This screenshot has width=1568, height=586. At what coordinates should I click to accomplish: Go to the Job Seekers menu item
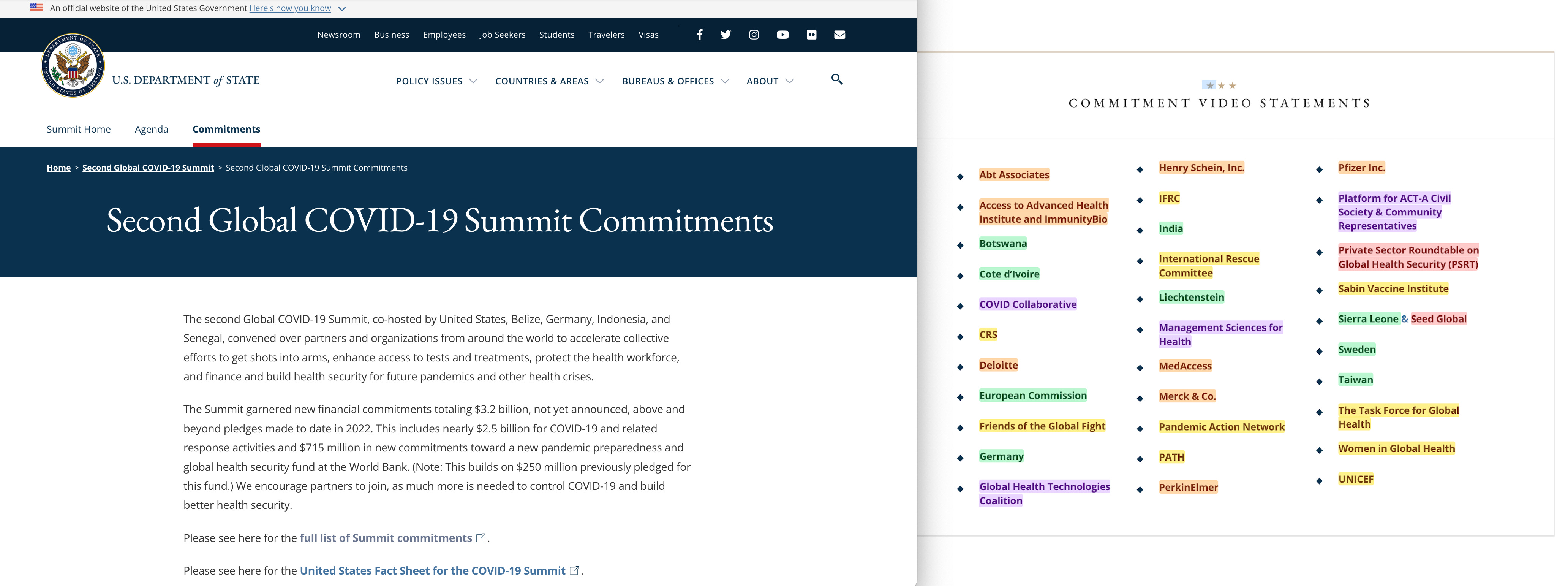[x=502, y=35]
